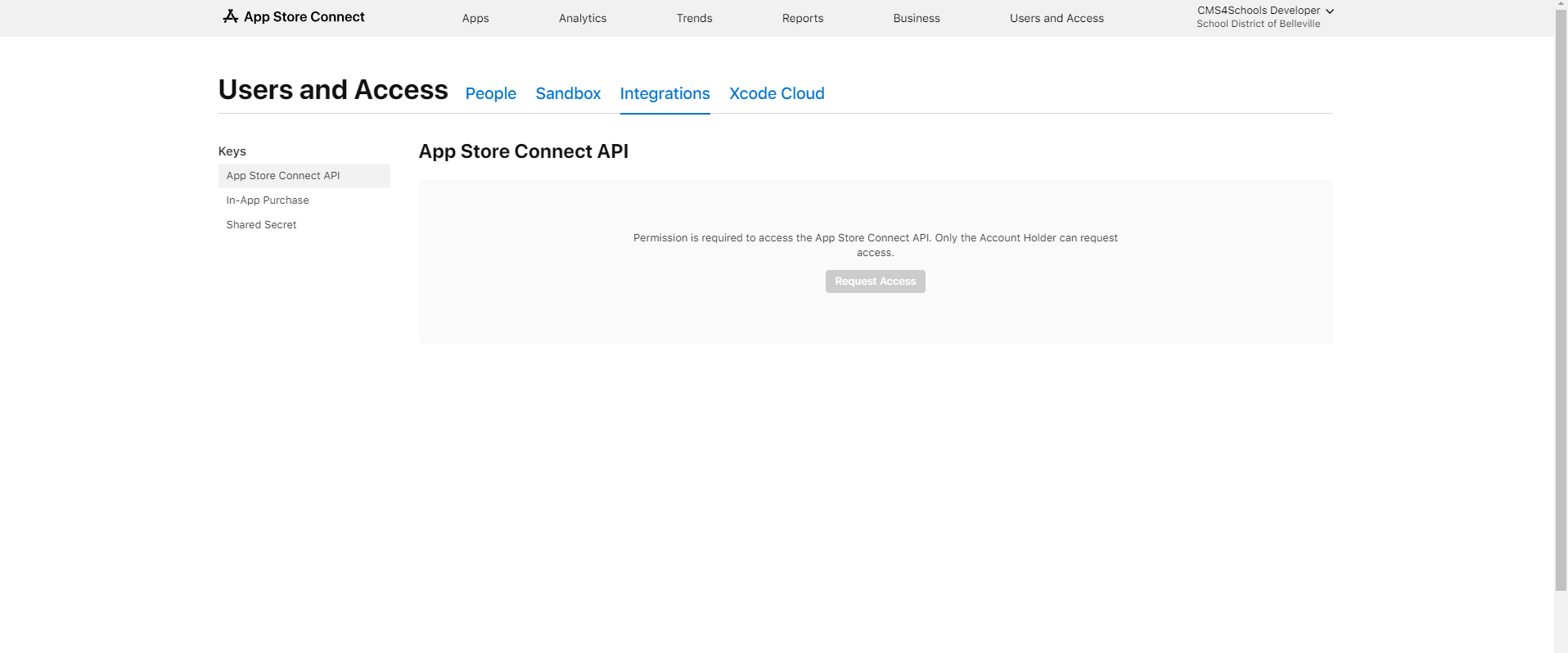Open the Apps menu
The width and height of the screenshot is (1568, 653).
point(475,18)
